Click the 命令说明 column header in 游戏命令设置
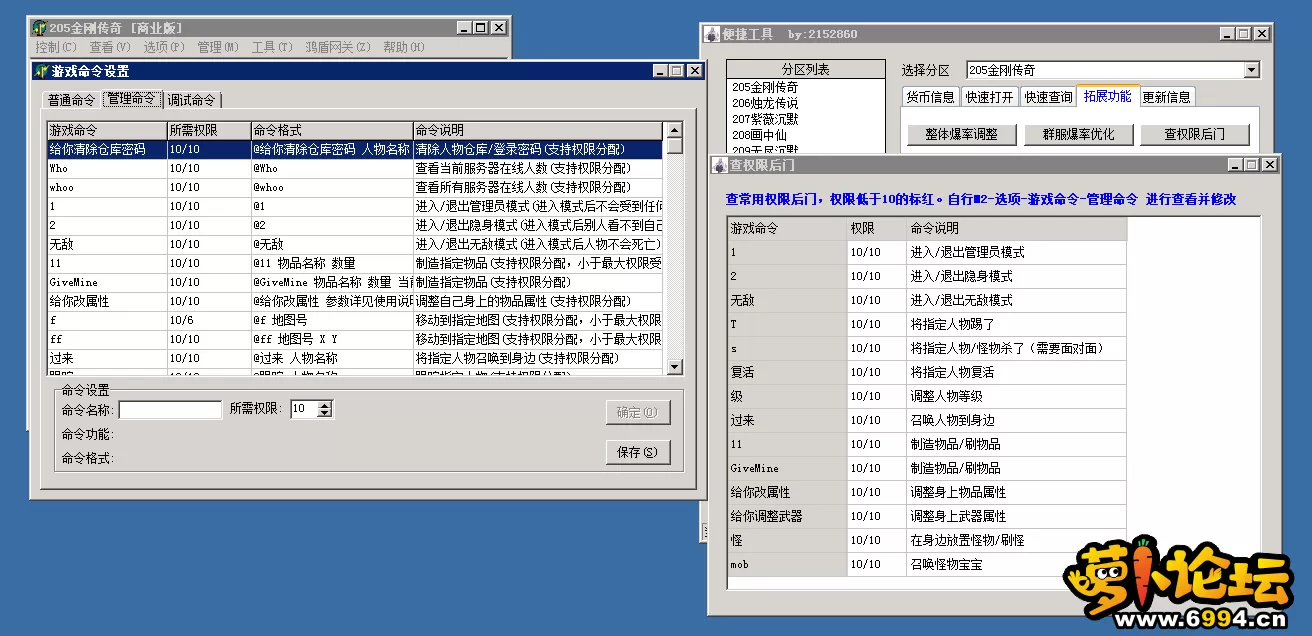Viewport: 1312px width, 636px height. [x=537, y=130]
